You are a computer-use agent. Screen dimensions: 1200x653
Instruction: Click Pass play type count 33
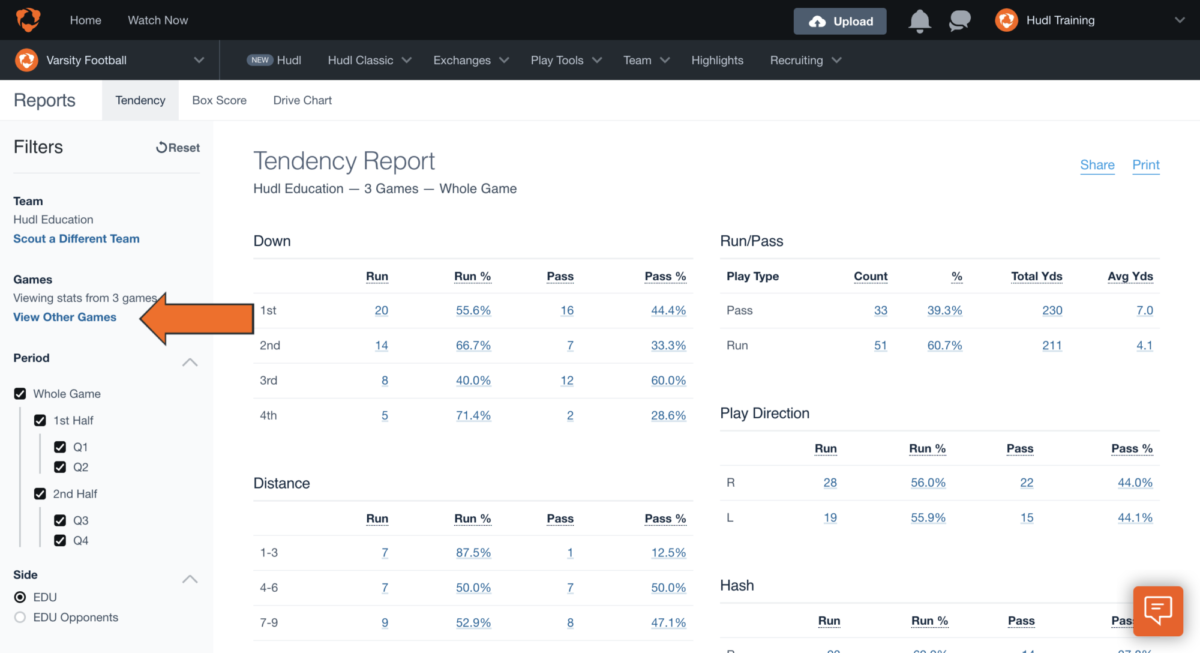(x=880, y=311)
